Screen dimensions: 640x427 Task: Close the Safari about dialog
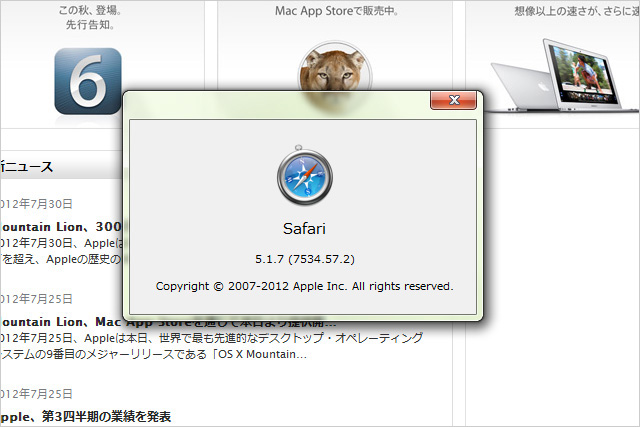coord(453,100)
